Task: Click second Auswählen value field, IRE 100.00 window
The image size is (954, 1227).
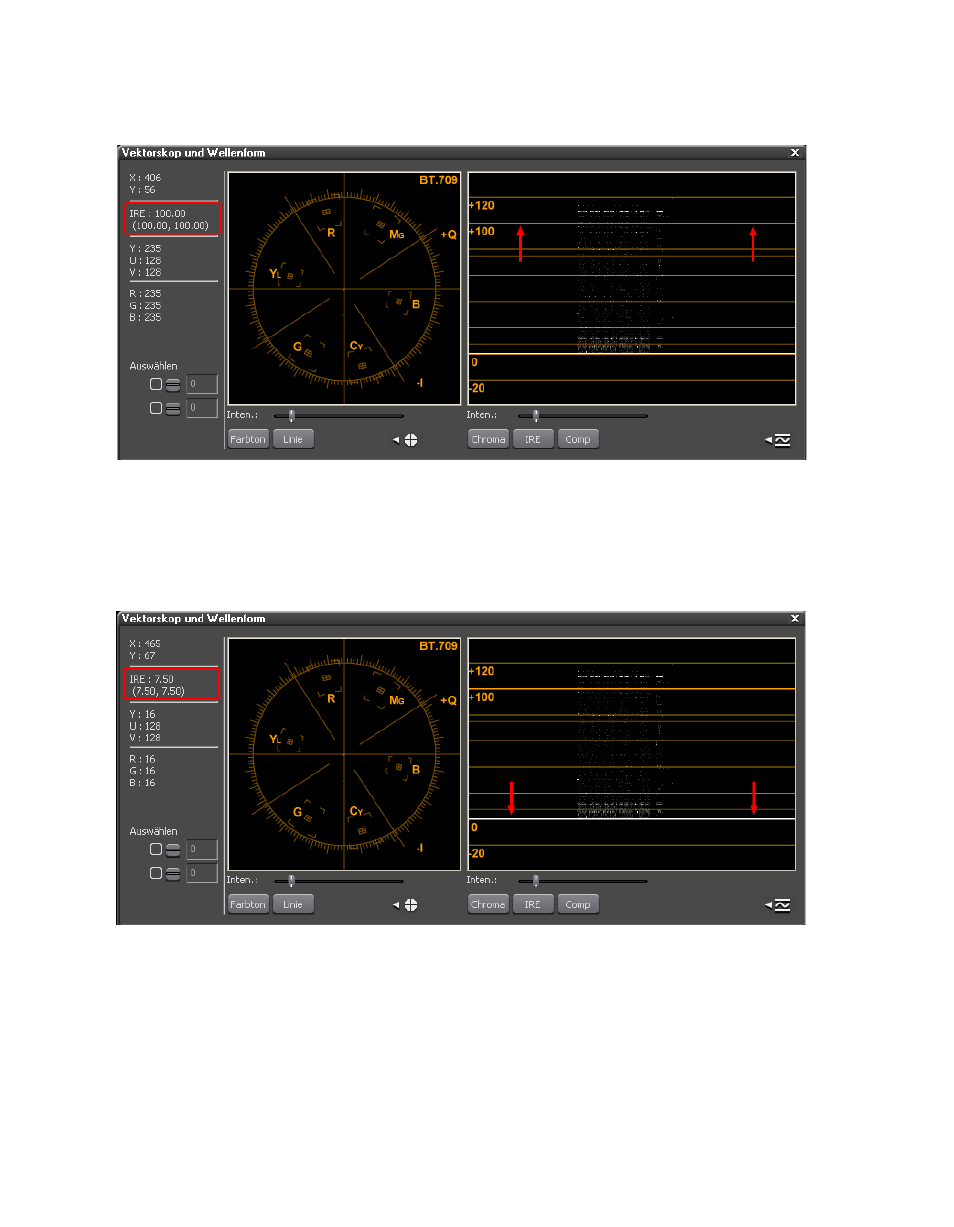Action: tap(202, 408)
